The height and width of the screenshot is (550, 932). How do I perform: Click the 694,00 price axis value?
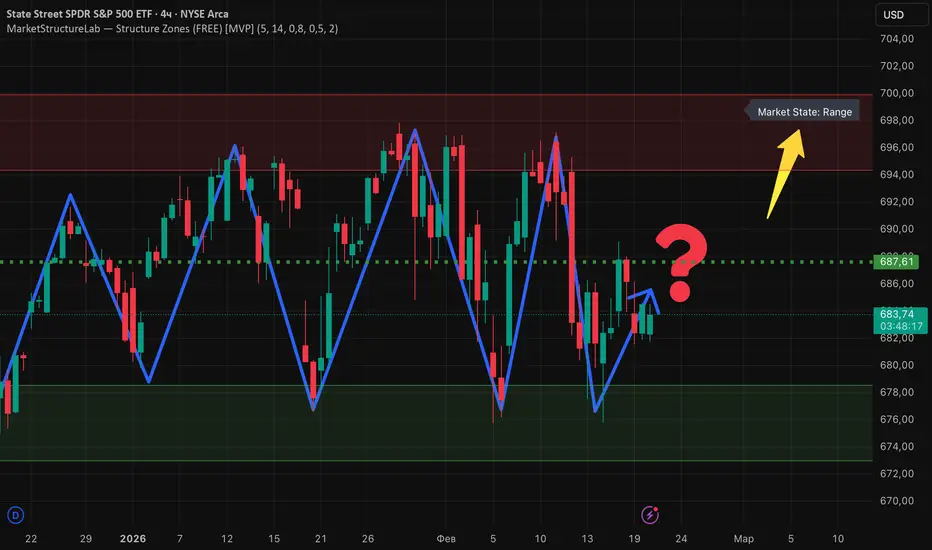896,174
